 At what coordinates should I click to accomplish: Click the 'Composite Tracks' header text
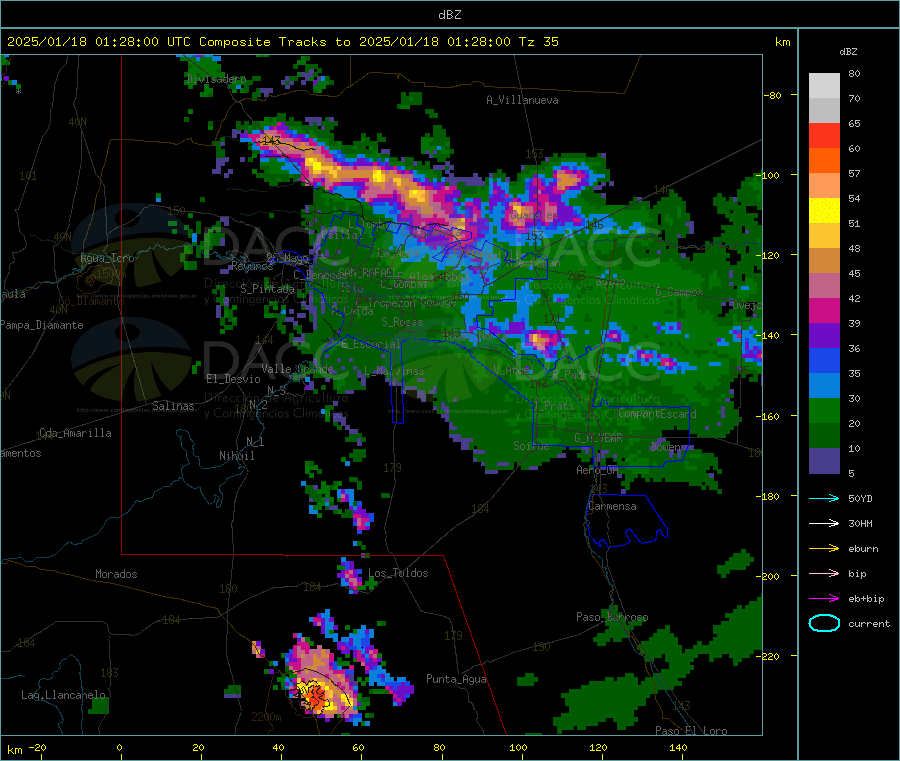[x=262, y=42]
